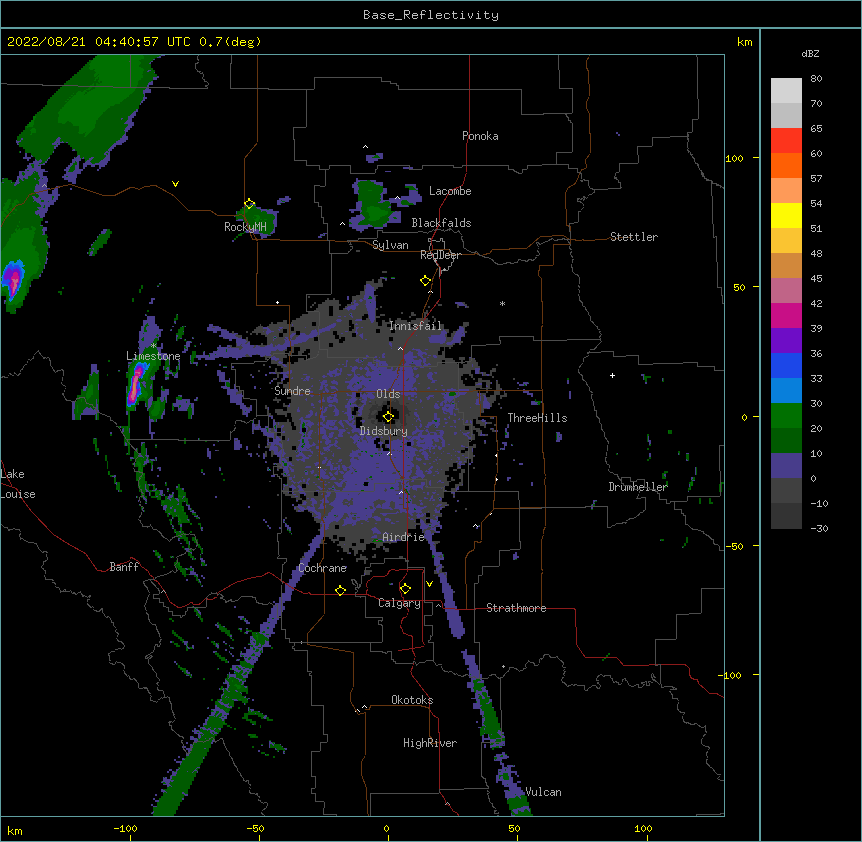Image resolution: width=862 pixels, height=842 pixels.
Task: Click the yellow V marker northwest of RockyMH
Action: click(x=175, y=184)
